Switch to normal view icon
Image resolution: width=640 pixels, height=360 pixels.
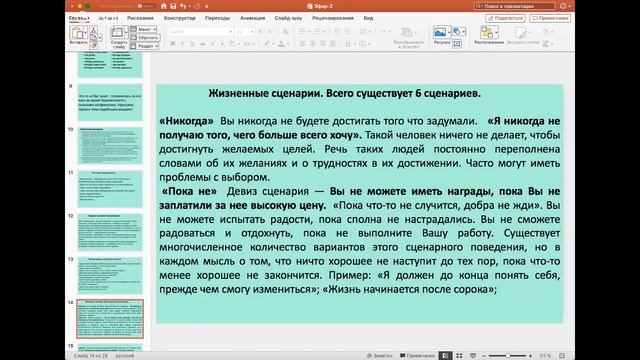pyautogui.click(x=445, y=356)
